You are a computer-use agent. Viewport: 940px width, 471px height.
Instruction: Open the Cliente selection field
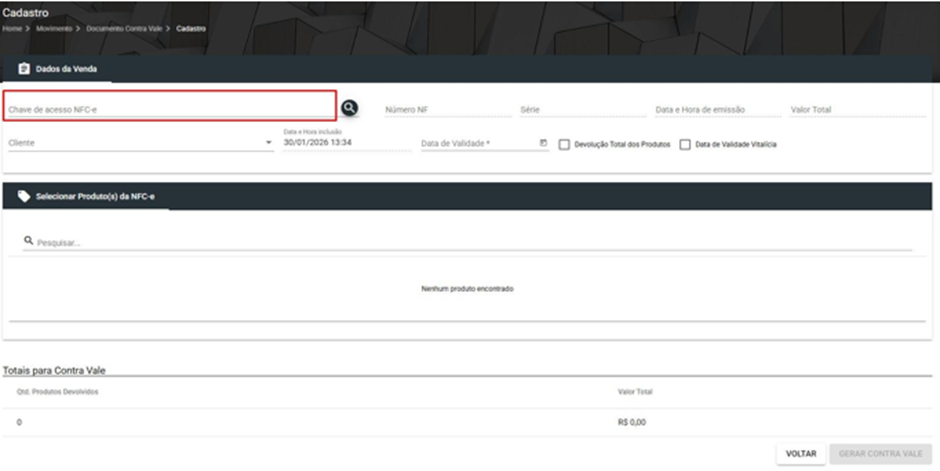[x=141, y=143]
